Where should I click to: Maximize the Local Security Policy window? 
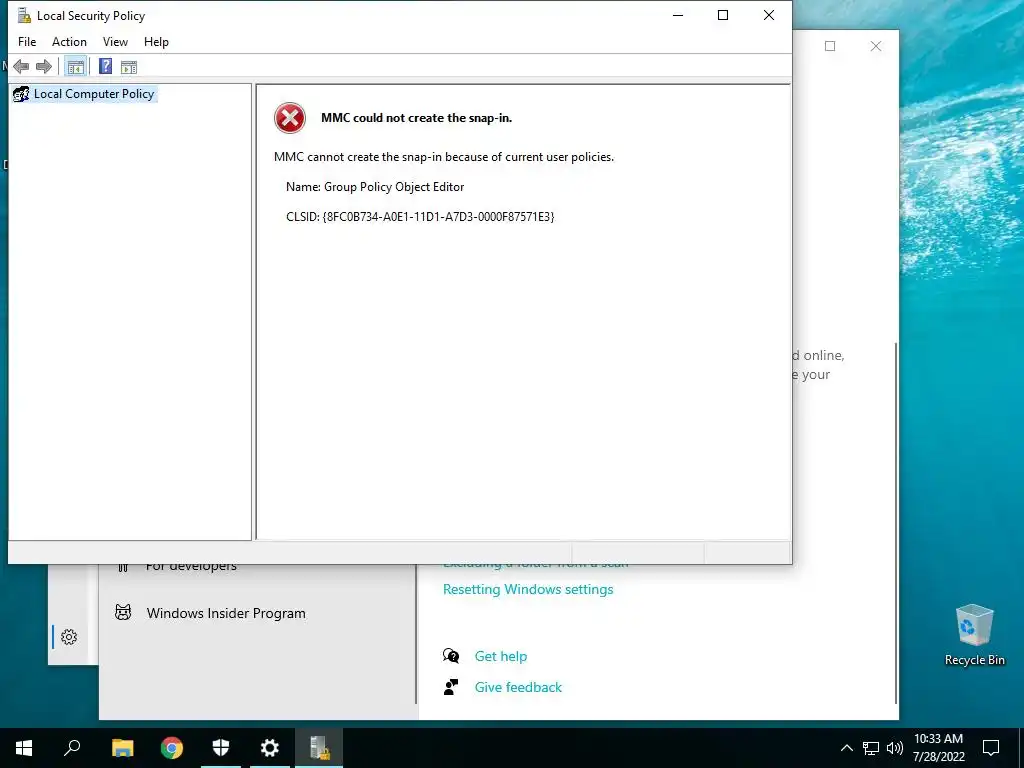coord(723,16)
